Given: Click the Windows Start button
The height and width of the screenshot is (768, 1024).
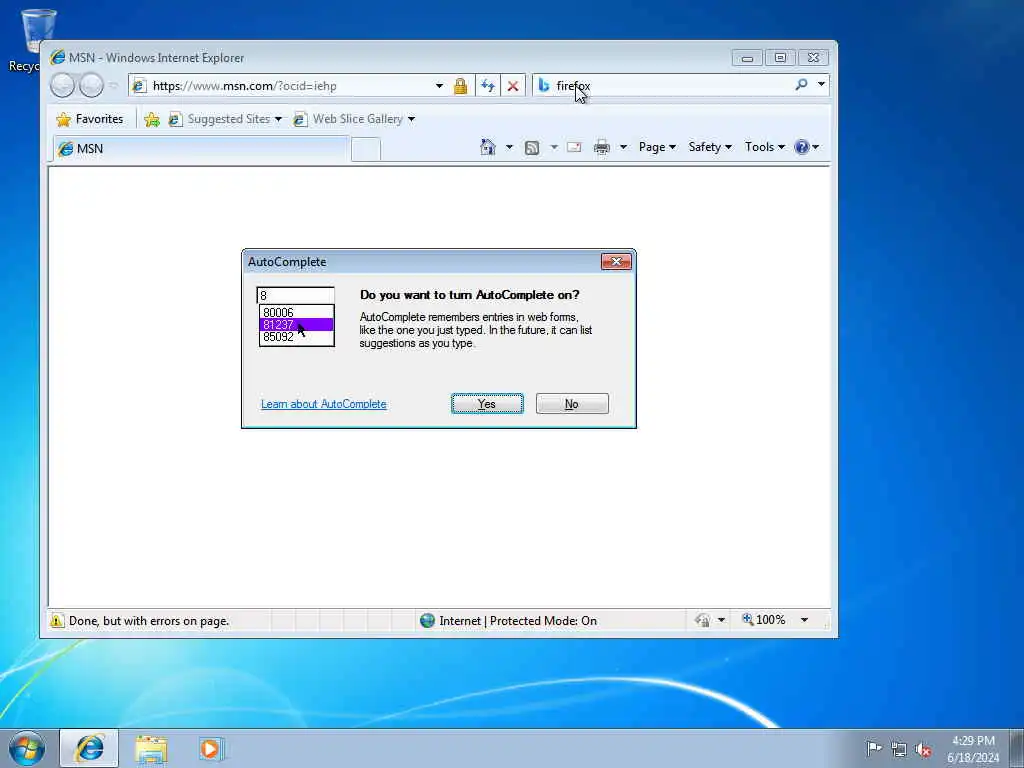Looking at the screenshot, I should pyautogui.click(x=26, y=748).
